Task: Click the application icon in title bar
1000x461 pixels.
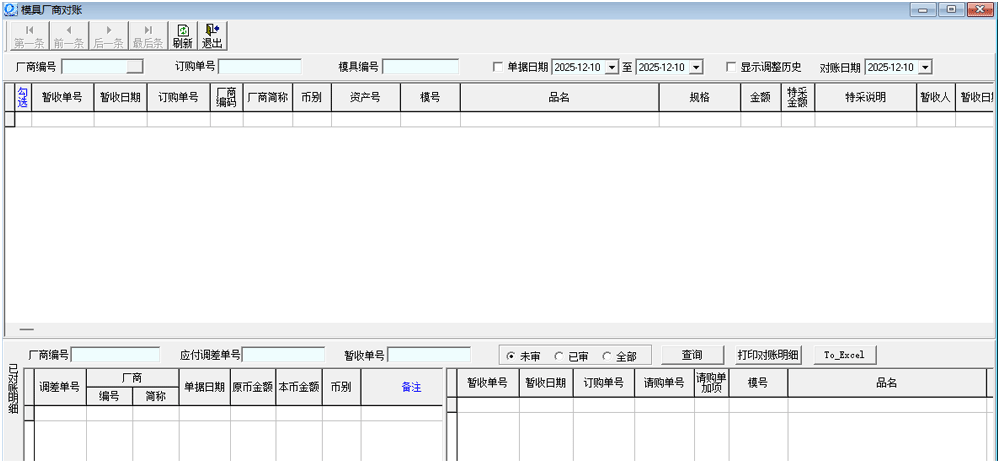Action: point(10,9)
